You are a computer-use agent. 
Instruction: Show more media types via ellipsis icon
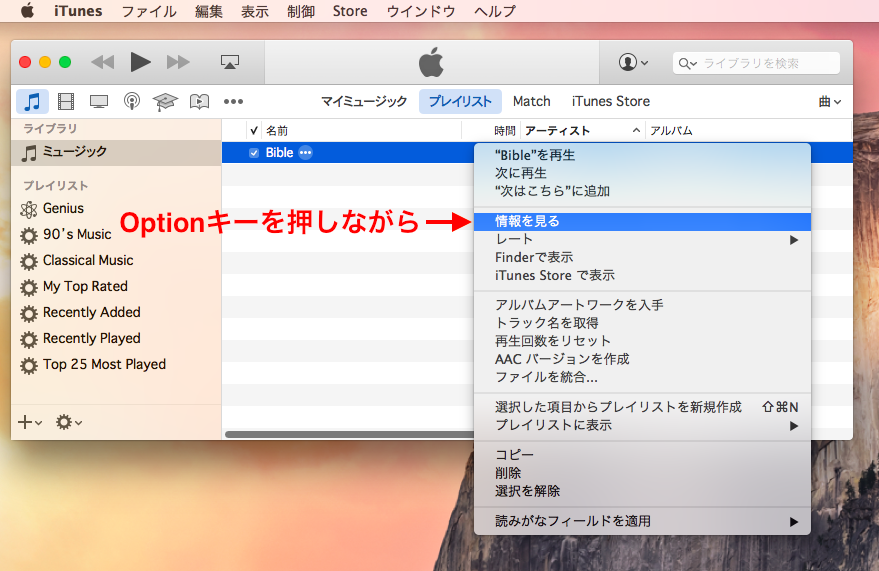pyautogui.click(x=233, y=101)
